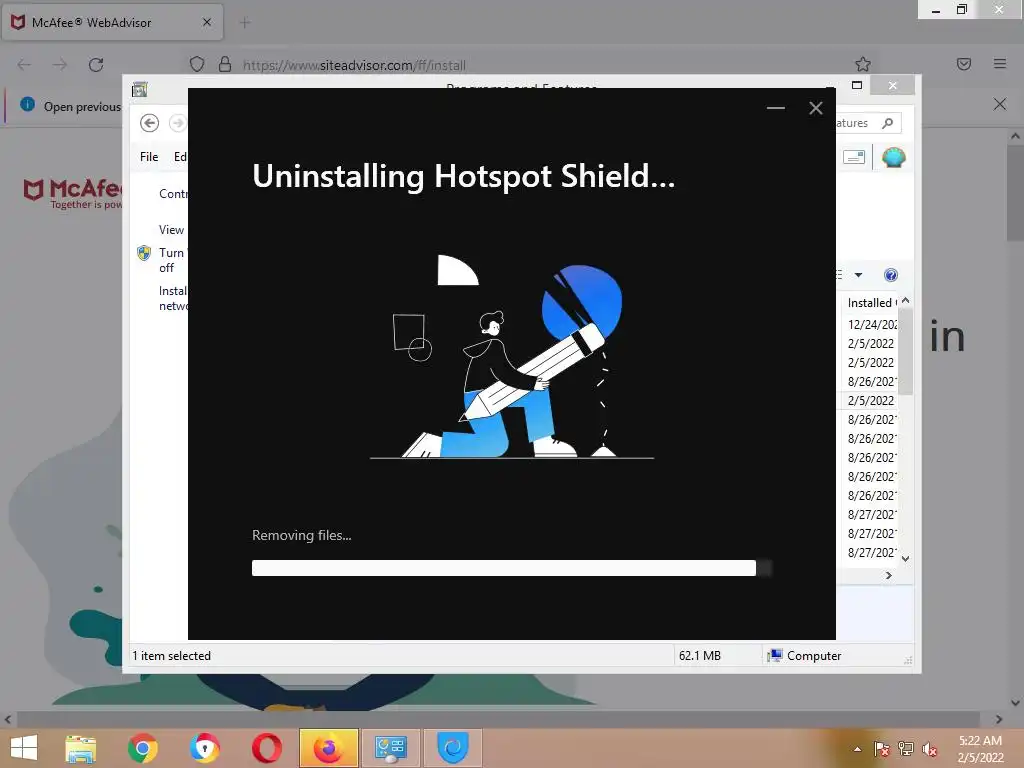This screenshot has height=768, width=1024.
Task: Open the help icon in Programs and Features
Action: [x=890, y=275]
